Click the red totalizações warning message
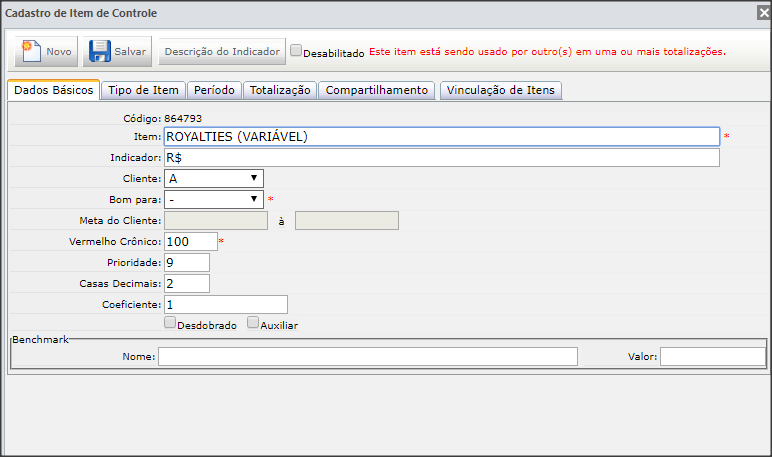Viewport: 772px width, 457px height. [547, 52]
